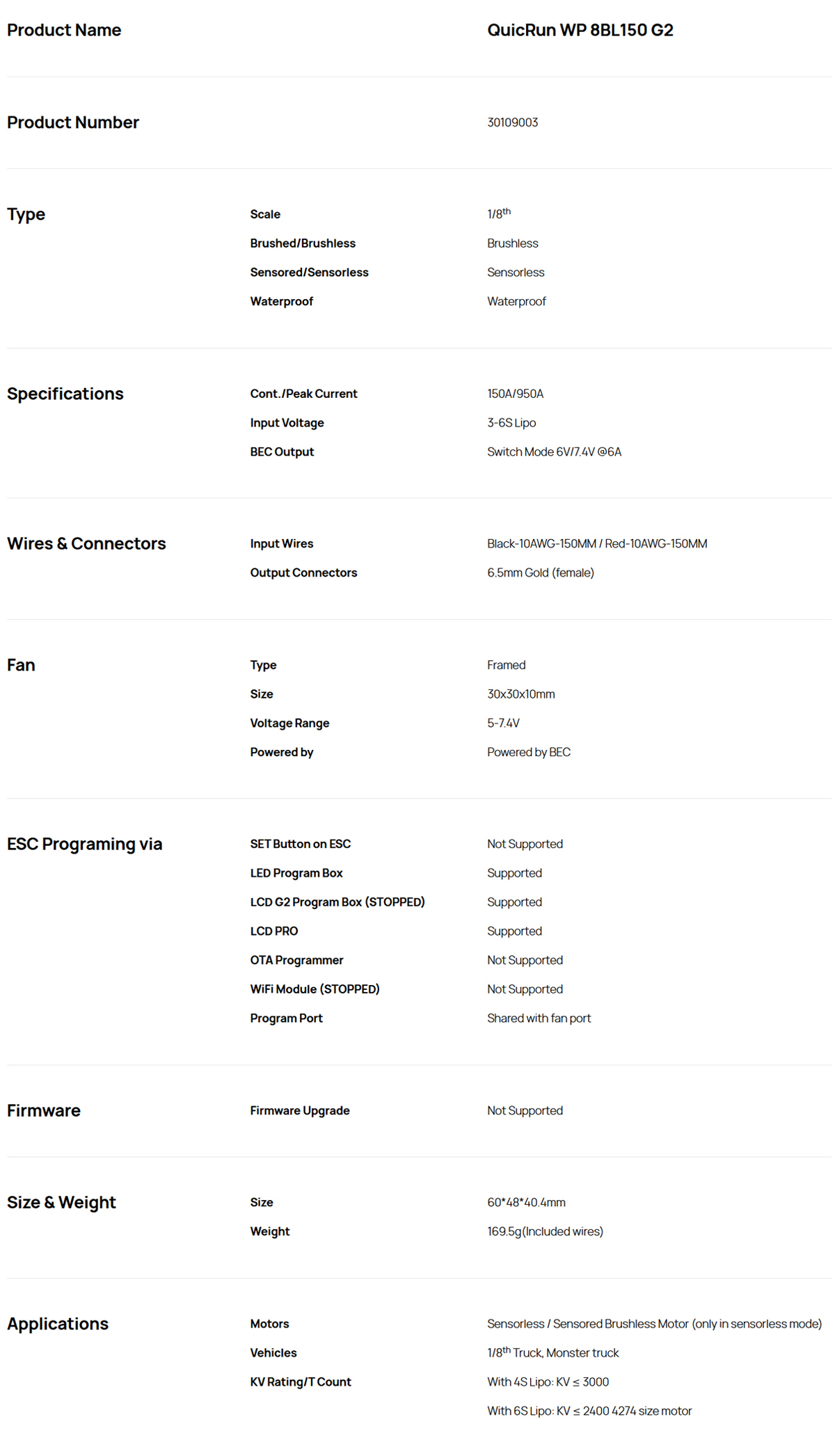Click the ESC Programing via heading
The height and width of the screenshot is (1456, 835).
(x=84, y=844)
